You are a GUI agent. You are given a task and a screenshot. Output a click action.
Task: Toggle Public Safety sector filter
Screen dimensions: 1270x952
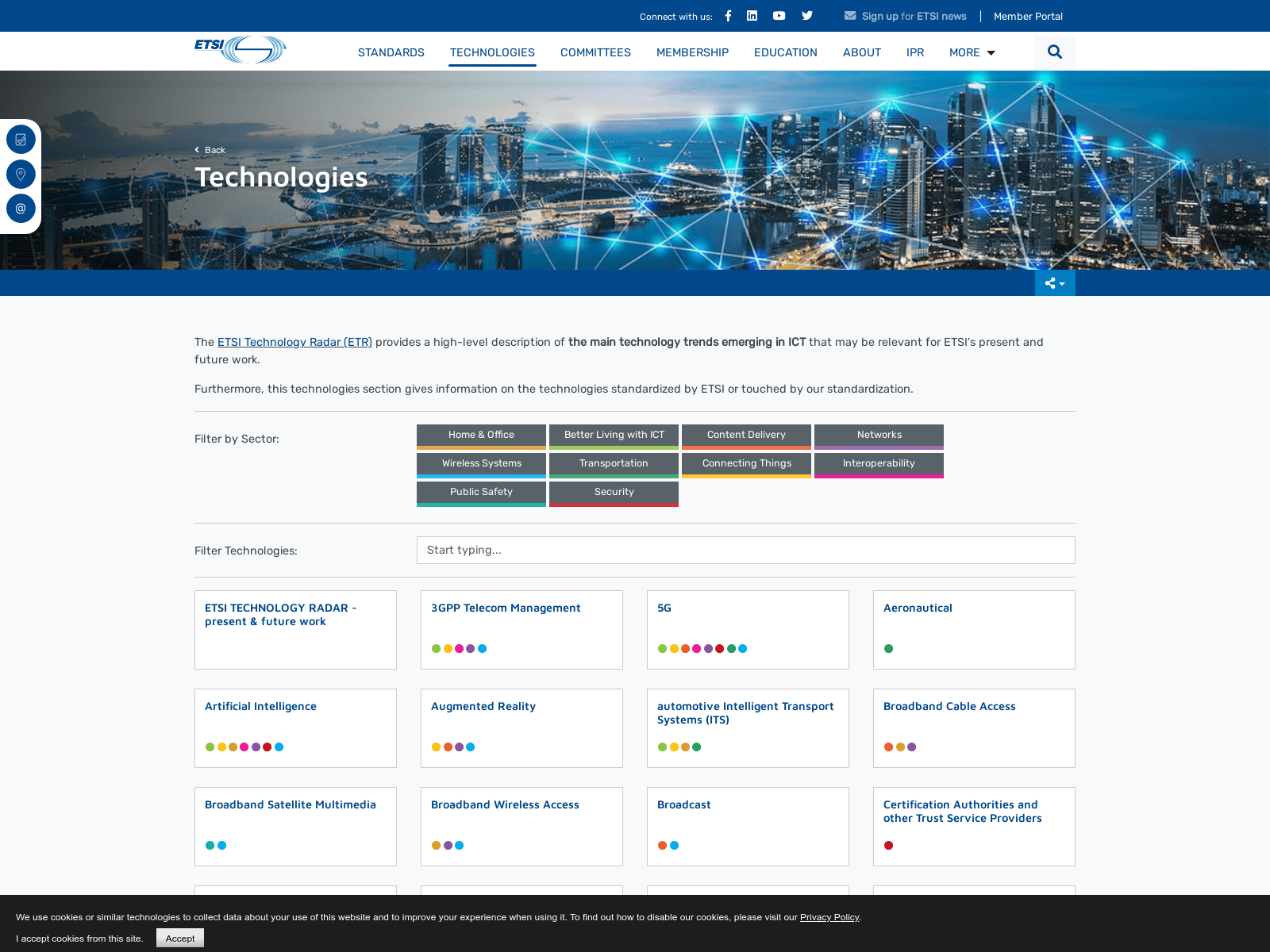click(x=481, y=493)
